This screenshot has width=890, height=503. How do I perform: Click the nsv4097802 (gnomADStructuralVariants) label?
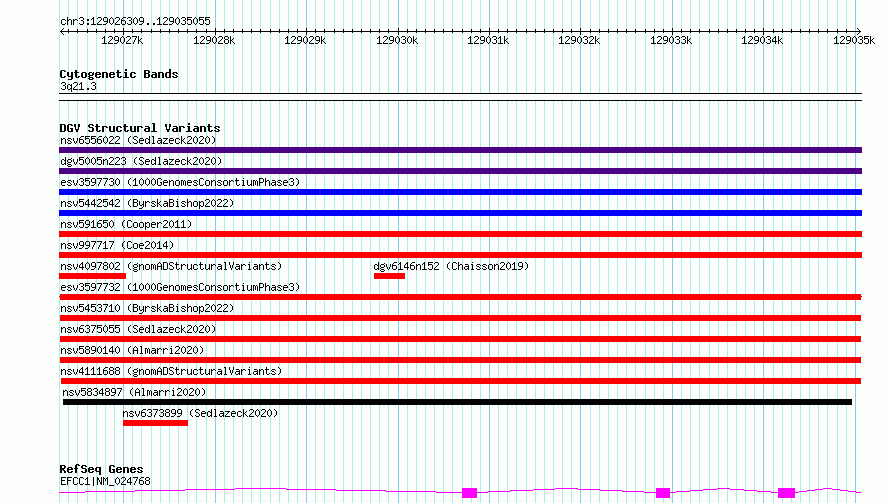pos(171,266)
